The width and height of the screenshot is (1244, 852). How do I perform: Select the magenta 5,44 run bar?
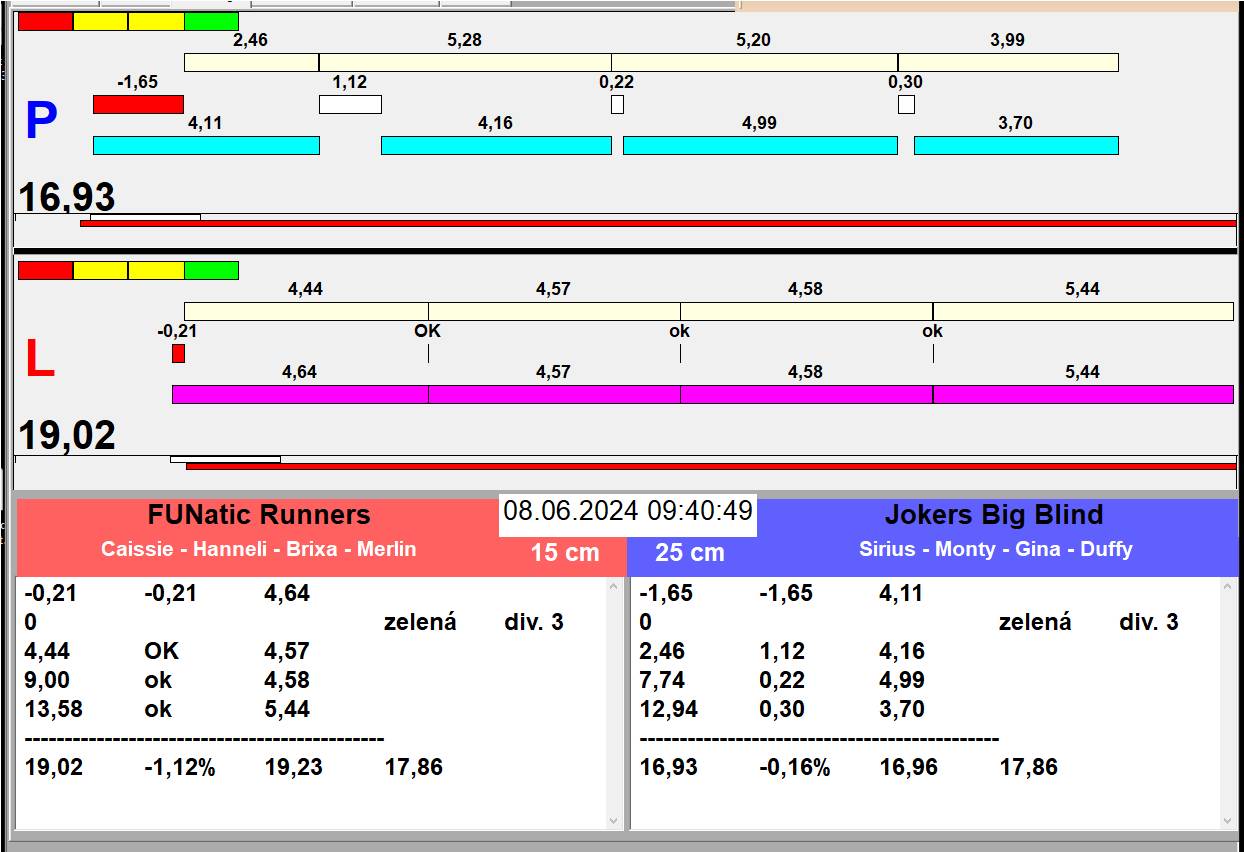coord(1083,394)
